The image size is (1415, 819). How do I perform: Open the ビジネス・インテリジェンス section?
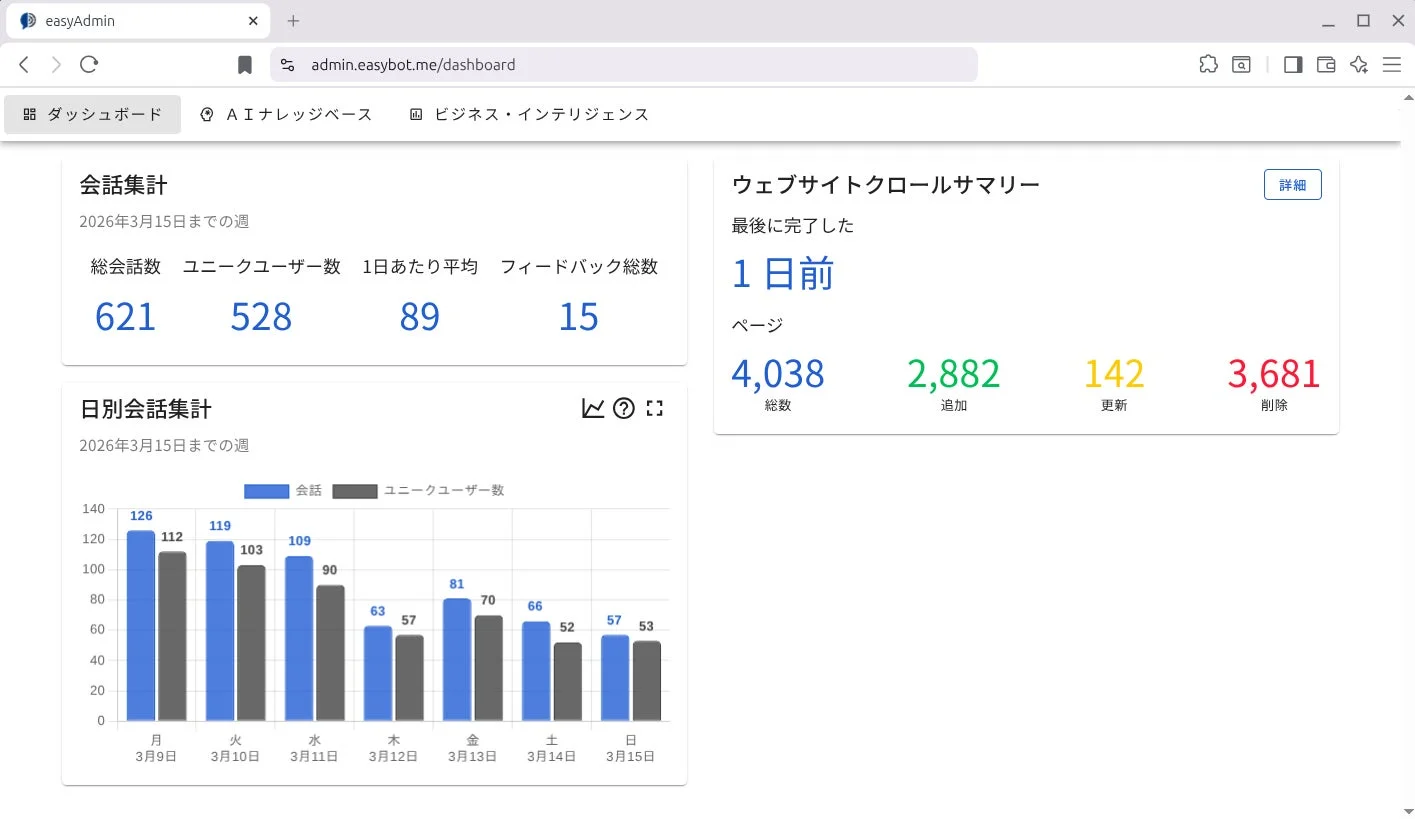(528, 114)
